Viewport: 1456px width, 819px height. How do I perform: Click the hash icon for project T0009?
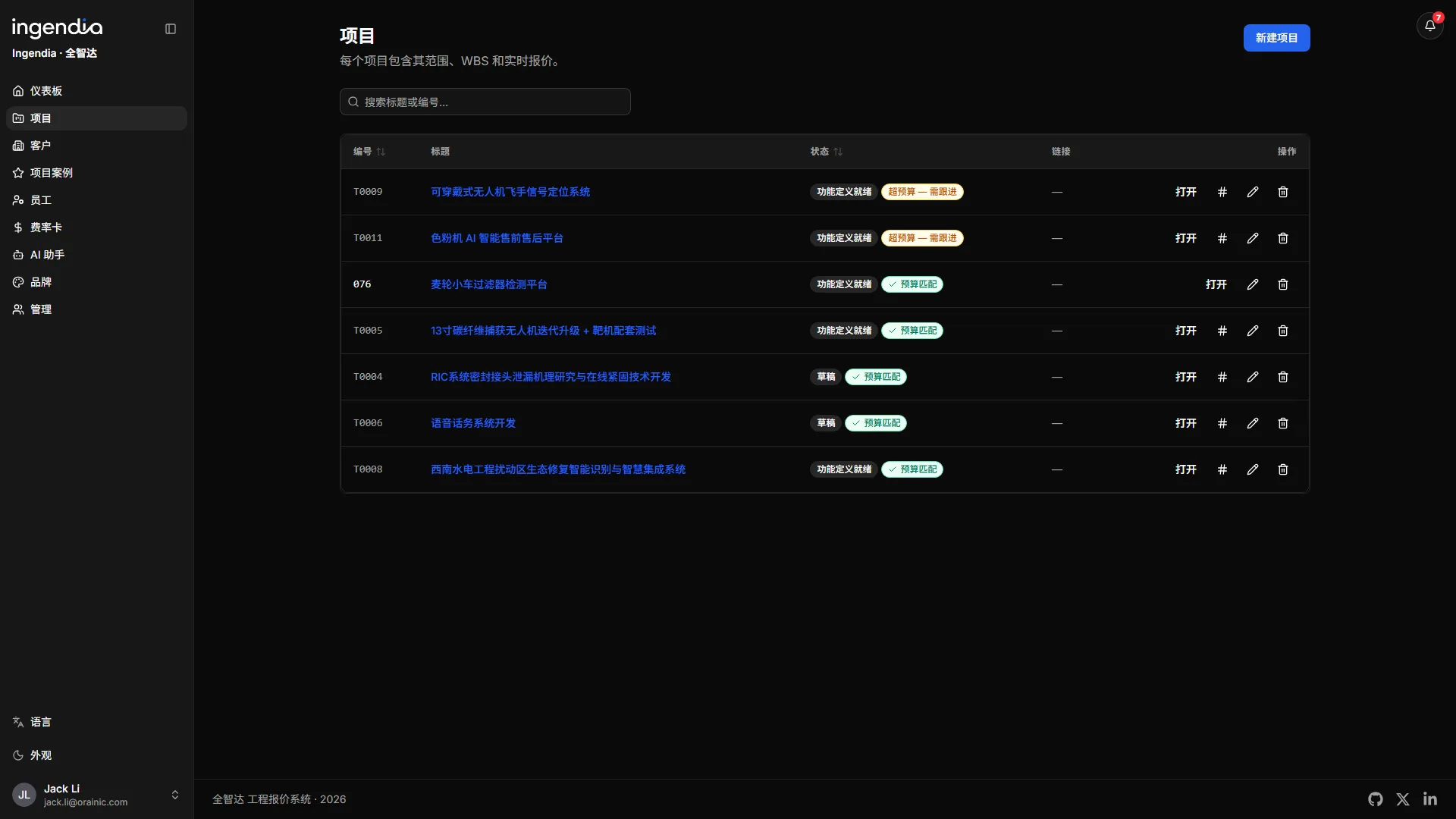tap(1222, 192)
